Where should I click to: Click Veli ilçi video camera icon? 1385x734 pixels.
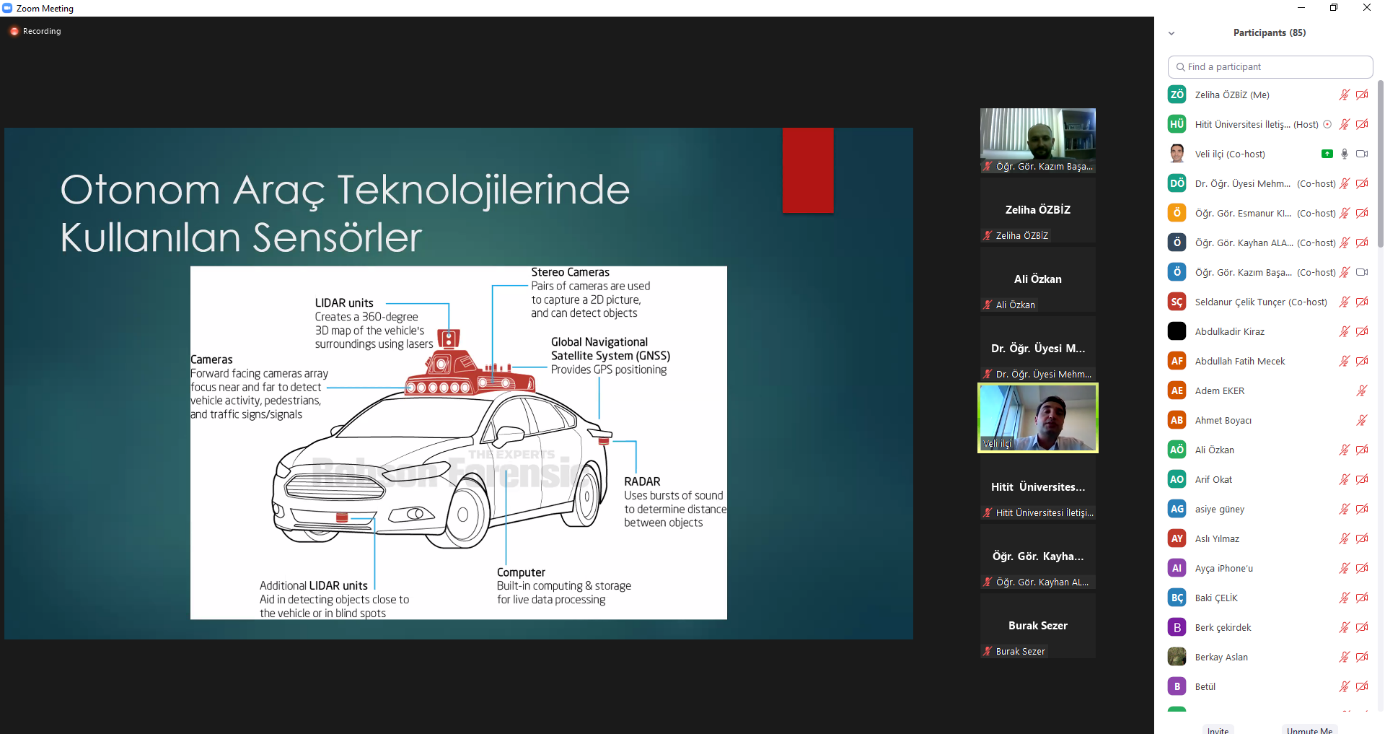pyautogui.click(x=1362, y=154)
